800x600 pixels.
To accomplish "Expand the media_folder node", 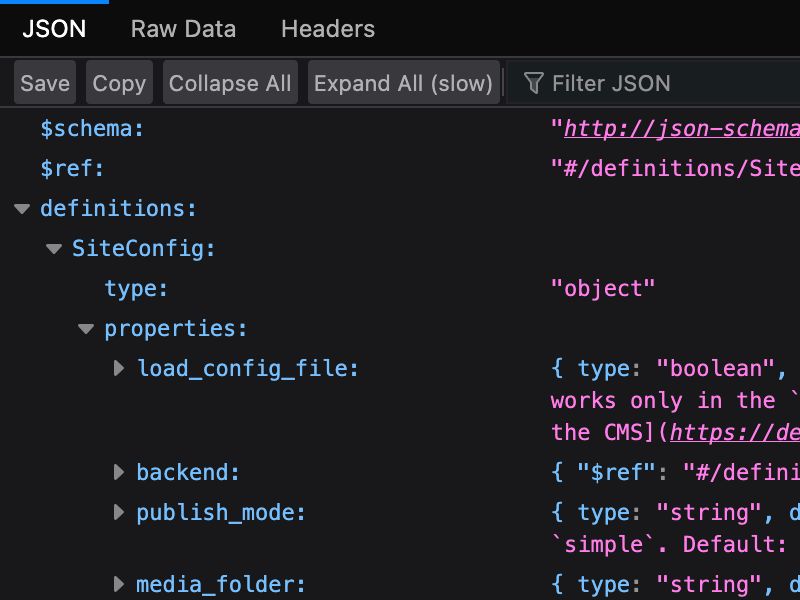I will [119, 584].
